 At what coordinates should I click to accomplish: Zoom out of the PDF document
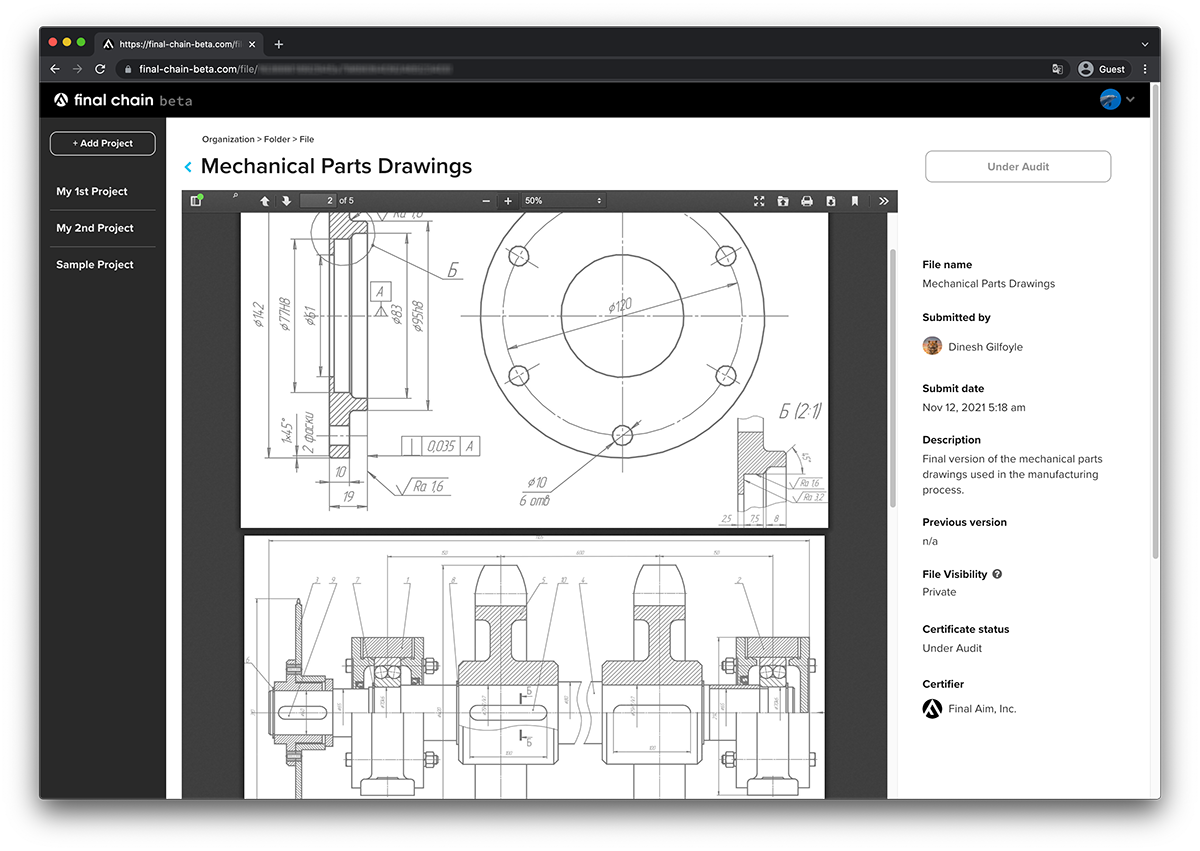pos(486,201)
